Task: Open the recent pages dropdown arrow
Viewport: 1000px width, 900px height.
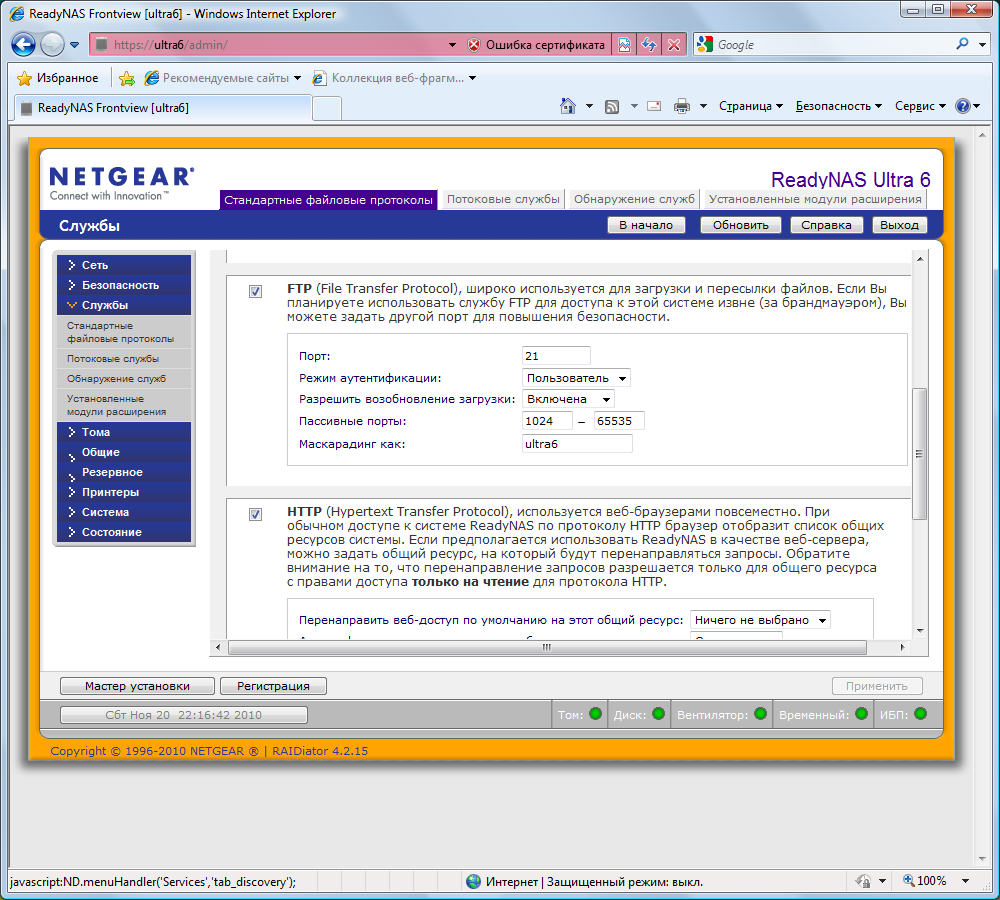Action: (75, 45)
